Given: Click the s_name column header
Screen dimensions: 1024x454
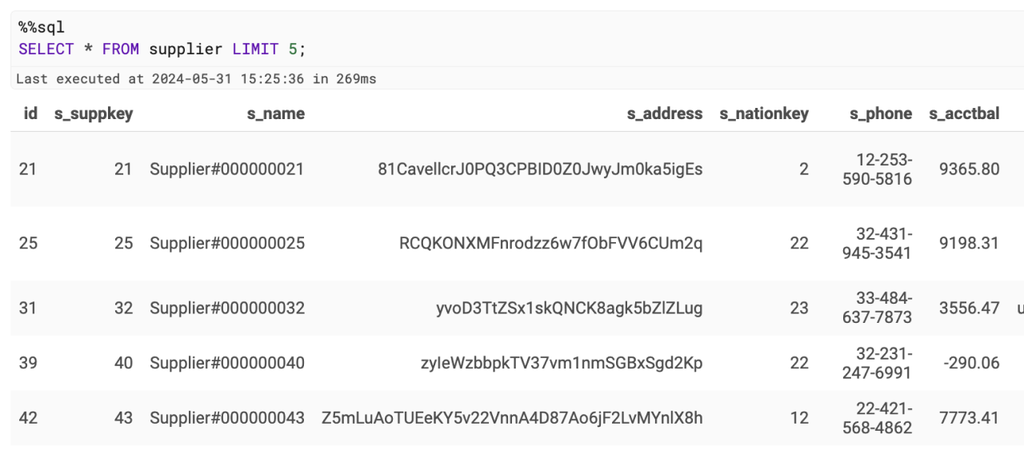Looking at the screenshot, I should pos(276,114).
